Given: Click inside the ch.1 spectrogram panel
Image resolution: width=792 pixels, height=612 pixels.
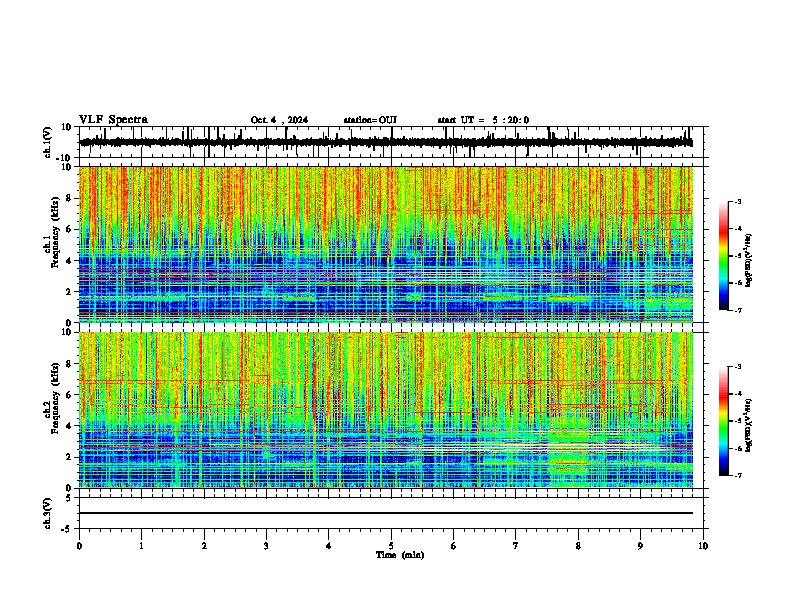Looking at the screenshot, I should (x=386, y=244).
